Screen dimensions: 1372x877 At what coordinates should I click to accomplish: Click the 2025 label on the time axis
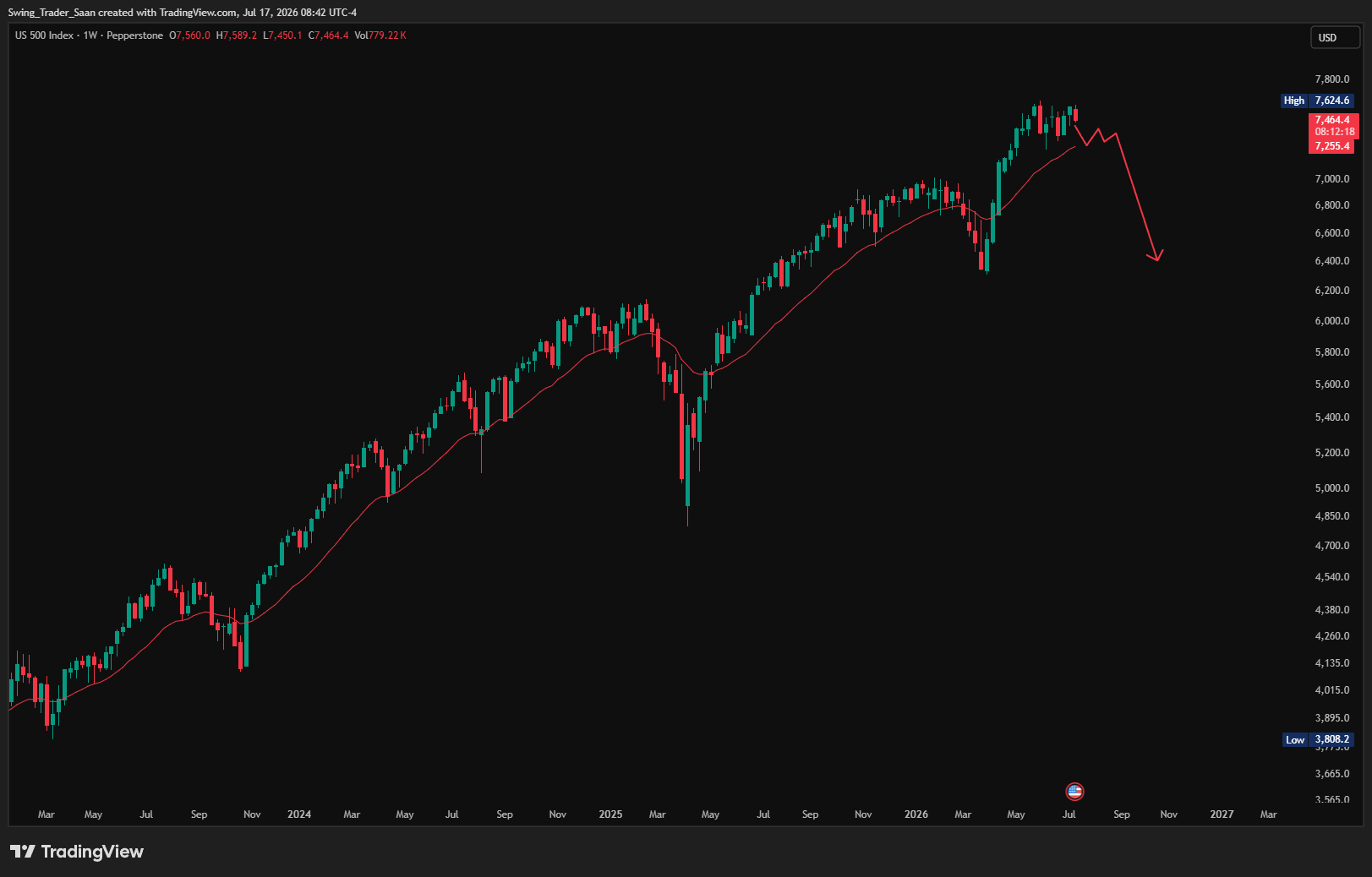click(610, 814)
